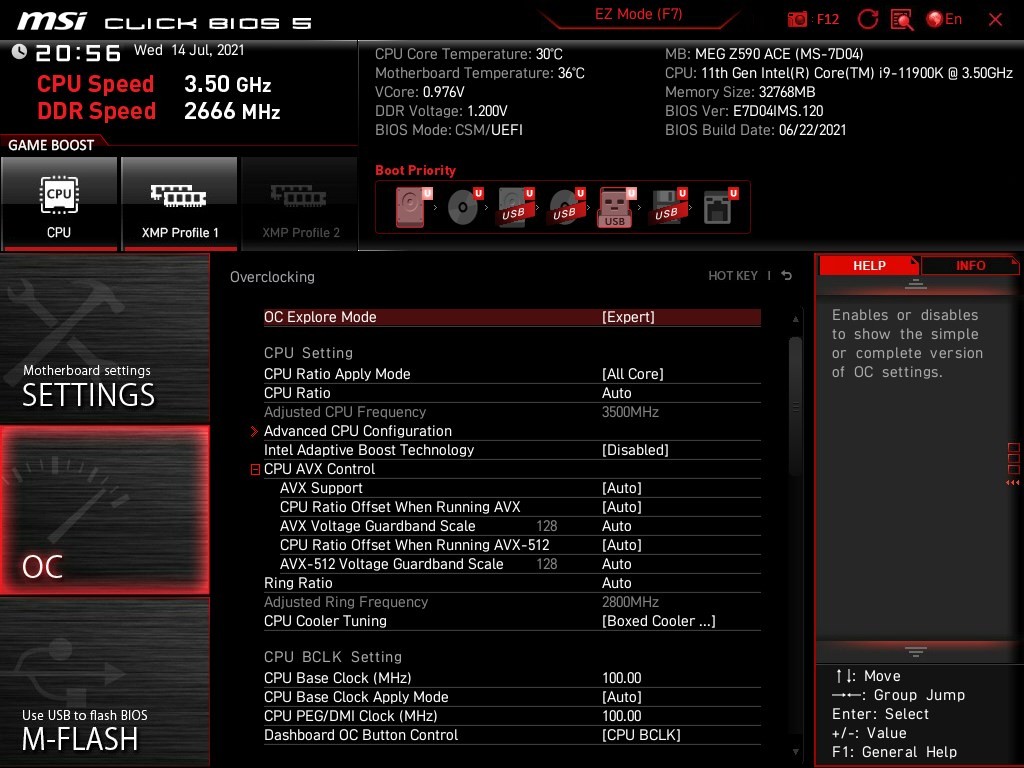Select the CPU Base Clock (MHz) value field
Screen dimensions: 1024x768
[x=621, y=678]
